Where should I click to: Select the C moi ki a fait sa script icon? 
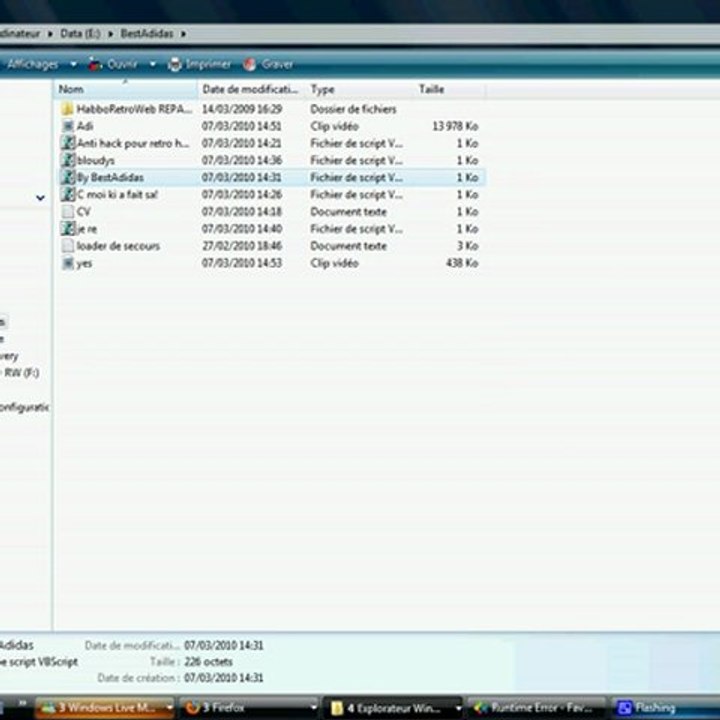68,194
